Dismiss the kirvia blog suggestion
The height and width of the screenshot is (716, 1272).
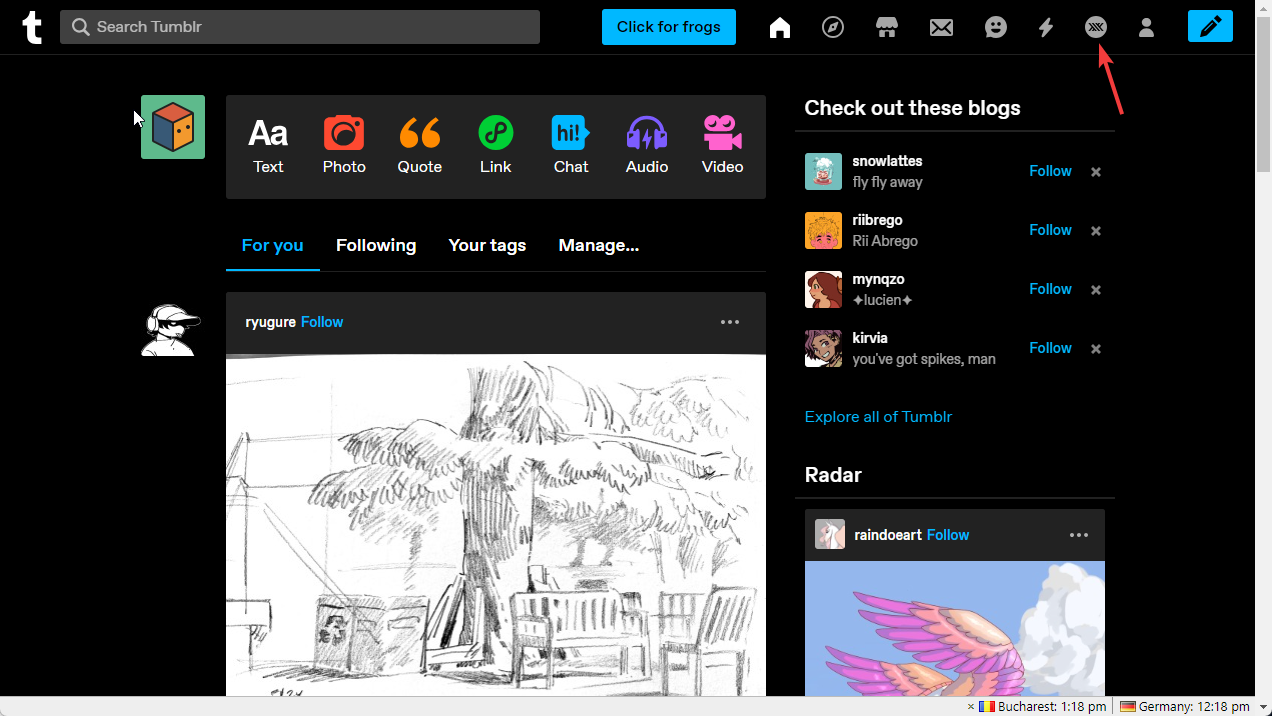pyautogui.click(x=1096, y=349)
